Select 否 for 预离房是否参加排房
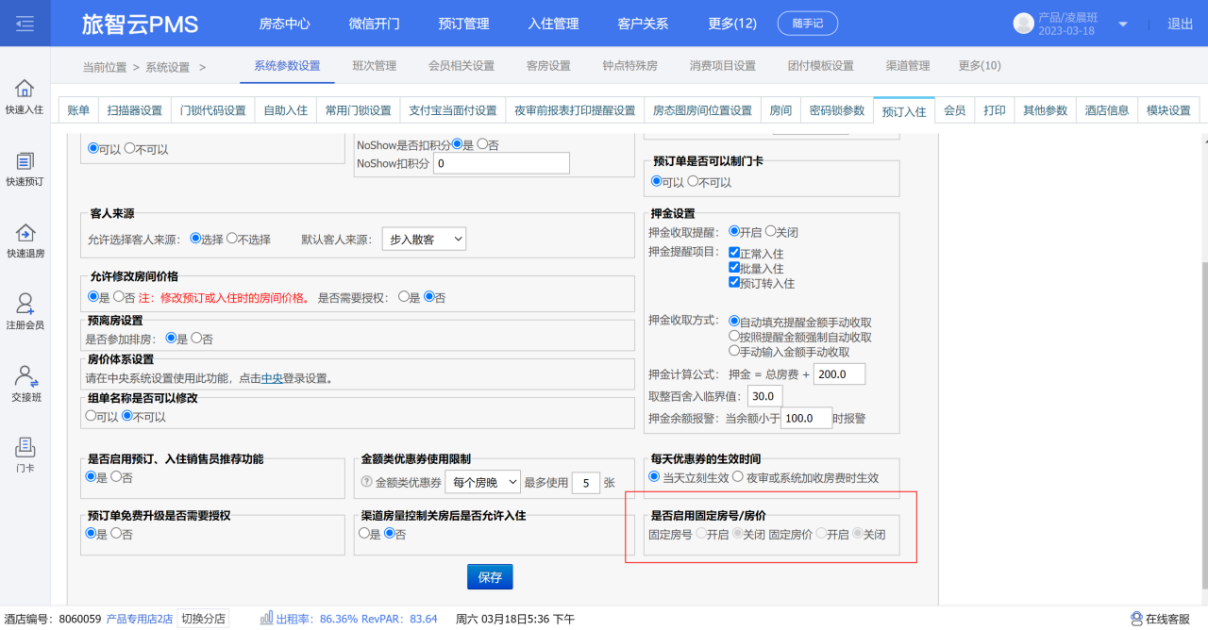The image size is (1208, 630). point(196,339)
